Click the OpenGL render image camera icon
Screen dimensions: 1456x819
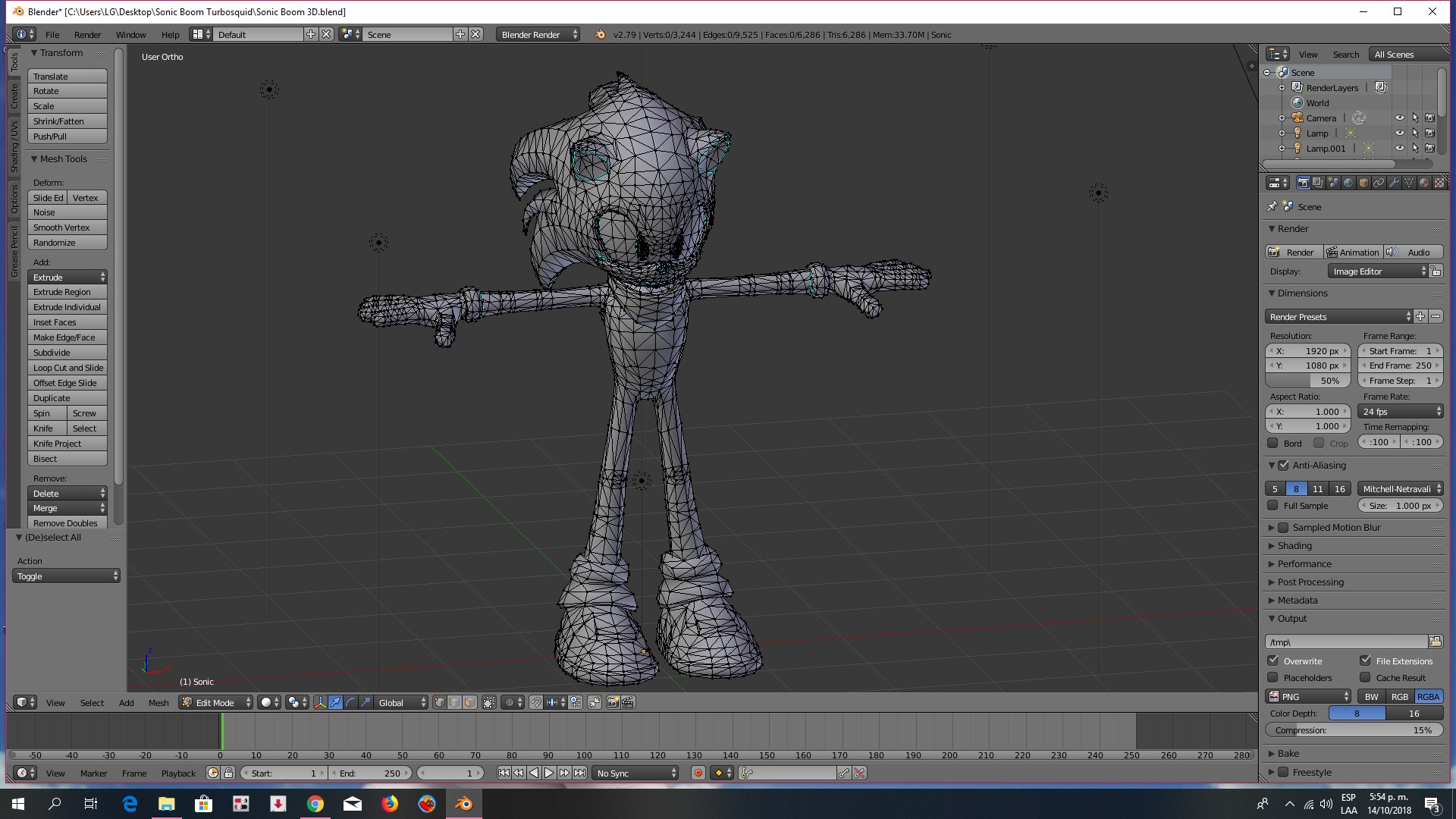click(613, 702)
